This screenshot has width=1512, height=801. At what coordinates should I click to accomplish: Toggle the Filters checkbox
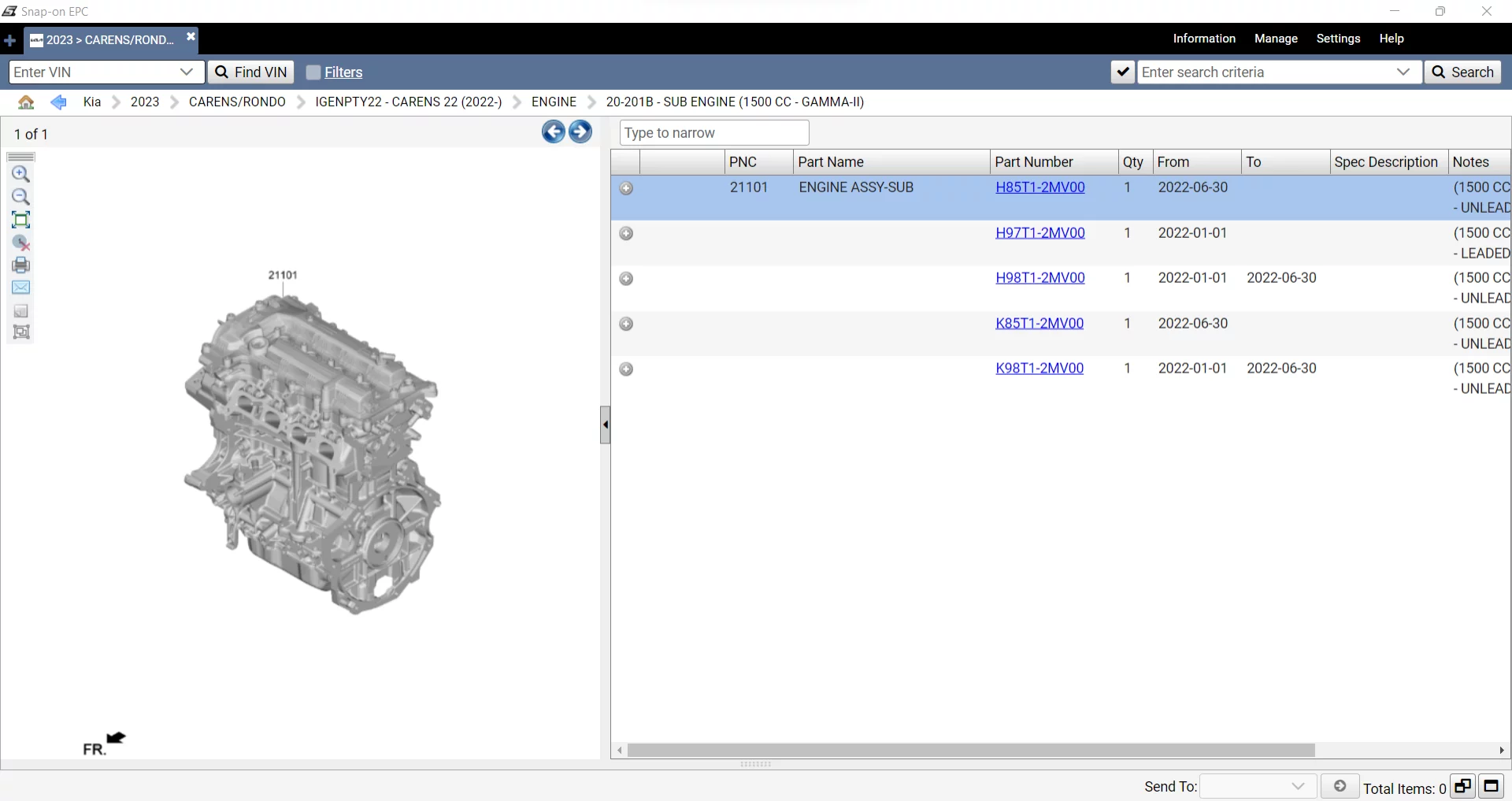(313, 72)
